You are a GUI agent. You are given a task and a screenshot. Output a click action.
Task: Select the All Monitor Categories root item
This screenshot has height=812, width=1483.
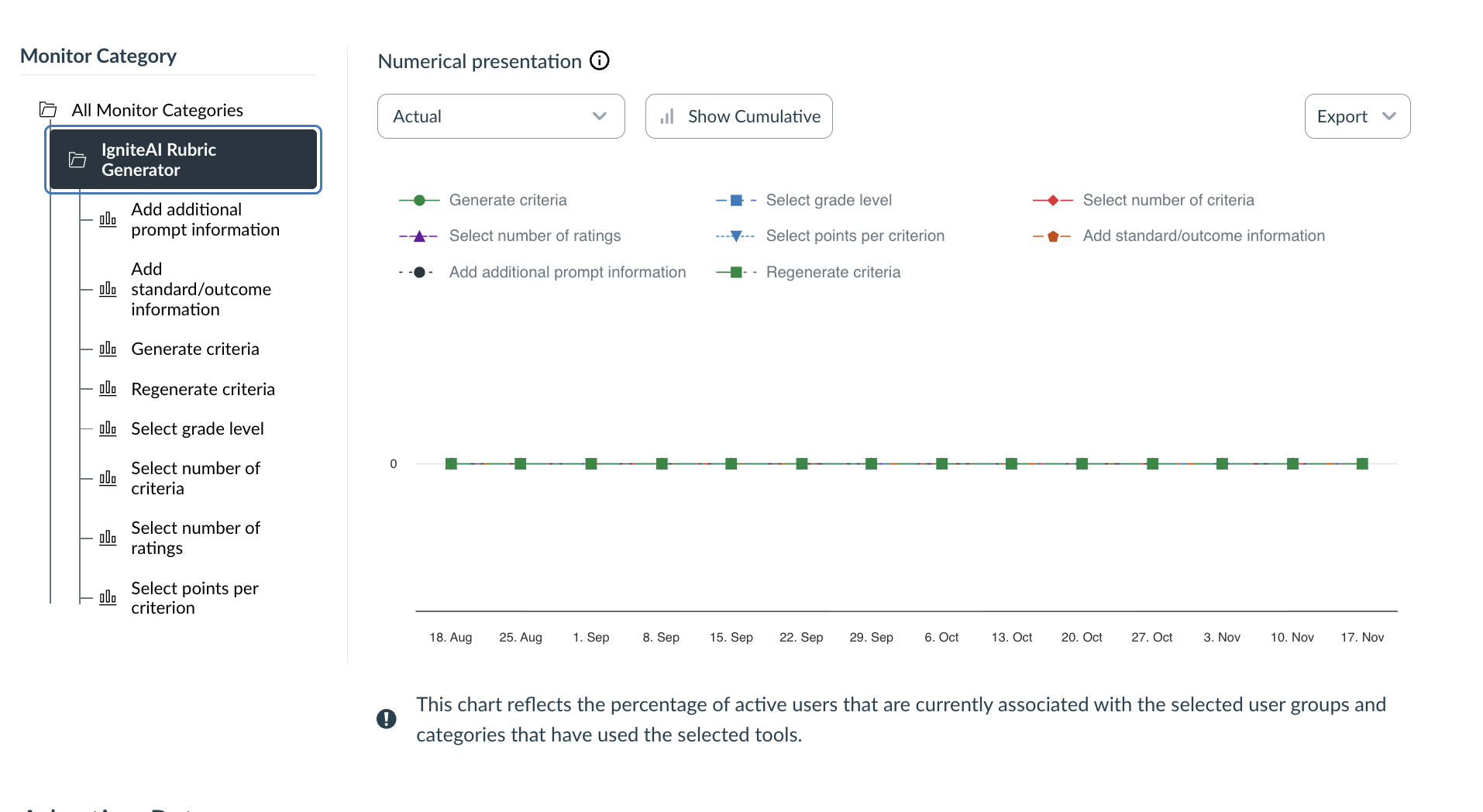tap(157, 110)
